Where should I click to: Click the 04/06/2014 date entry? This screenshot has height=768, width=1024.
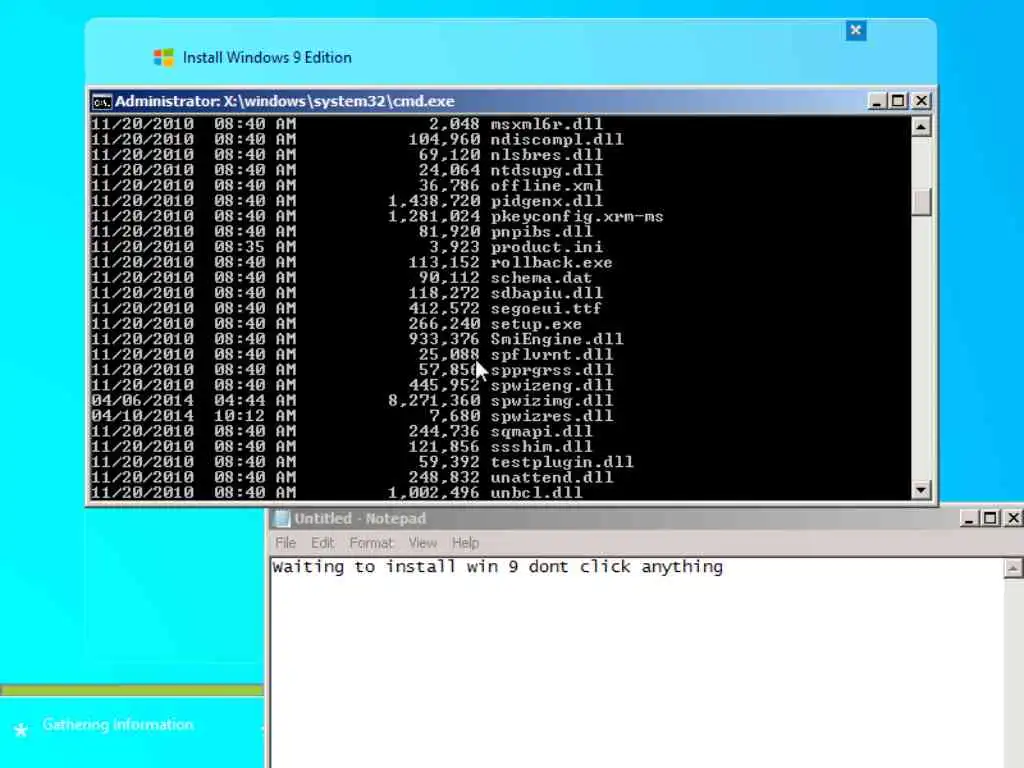point(142,400)
